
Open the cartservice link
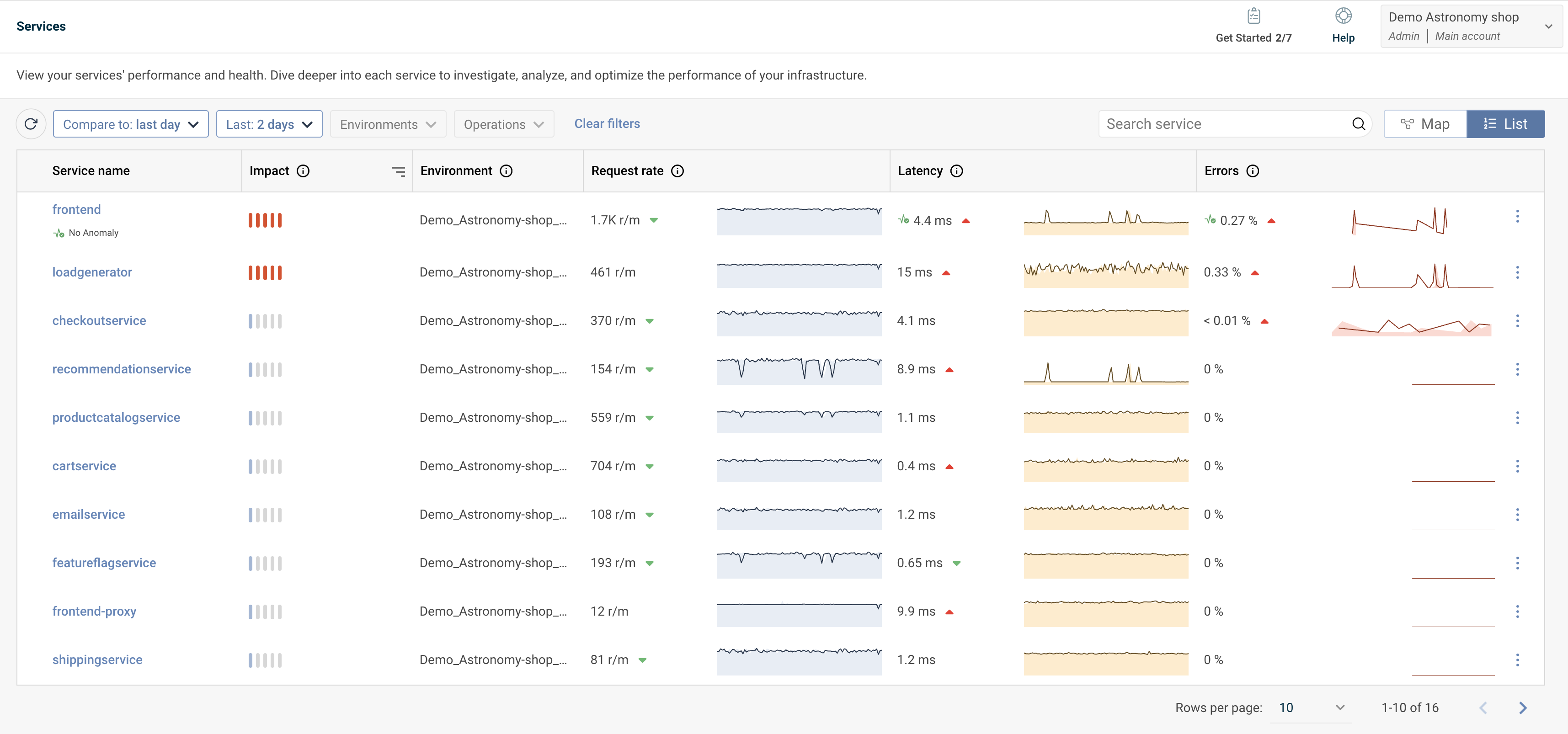pos(84,466)
